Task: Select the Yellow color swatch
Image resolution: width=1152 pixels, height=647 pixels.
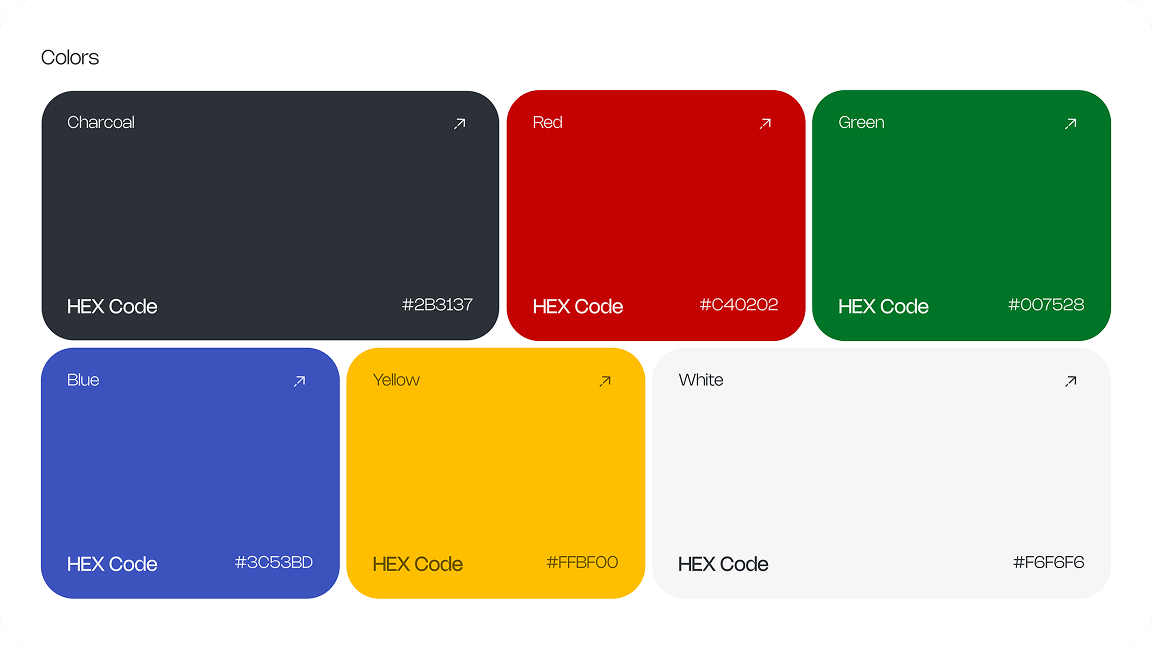Action: point(496,473)
